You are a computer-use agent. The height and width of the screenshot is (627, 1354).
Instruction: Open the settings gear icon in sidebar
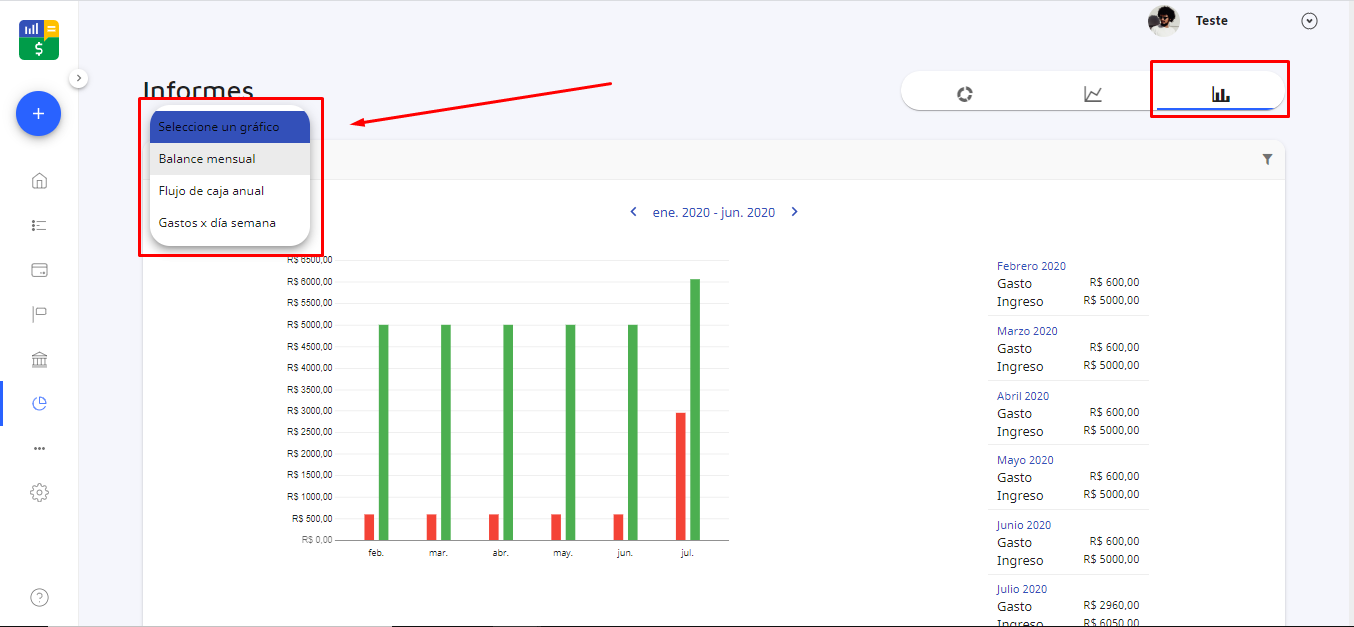tap(39, 492)
